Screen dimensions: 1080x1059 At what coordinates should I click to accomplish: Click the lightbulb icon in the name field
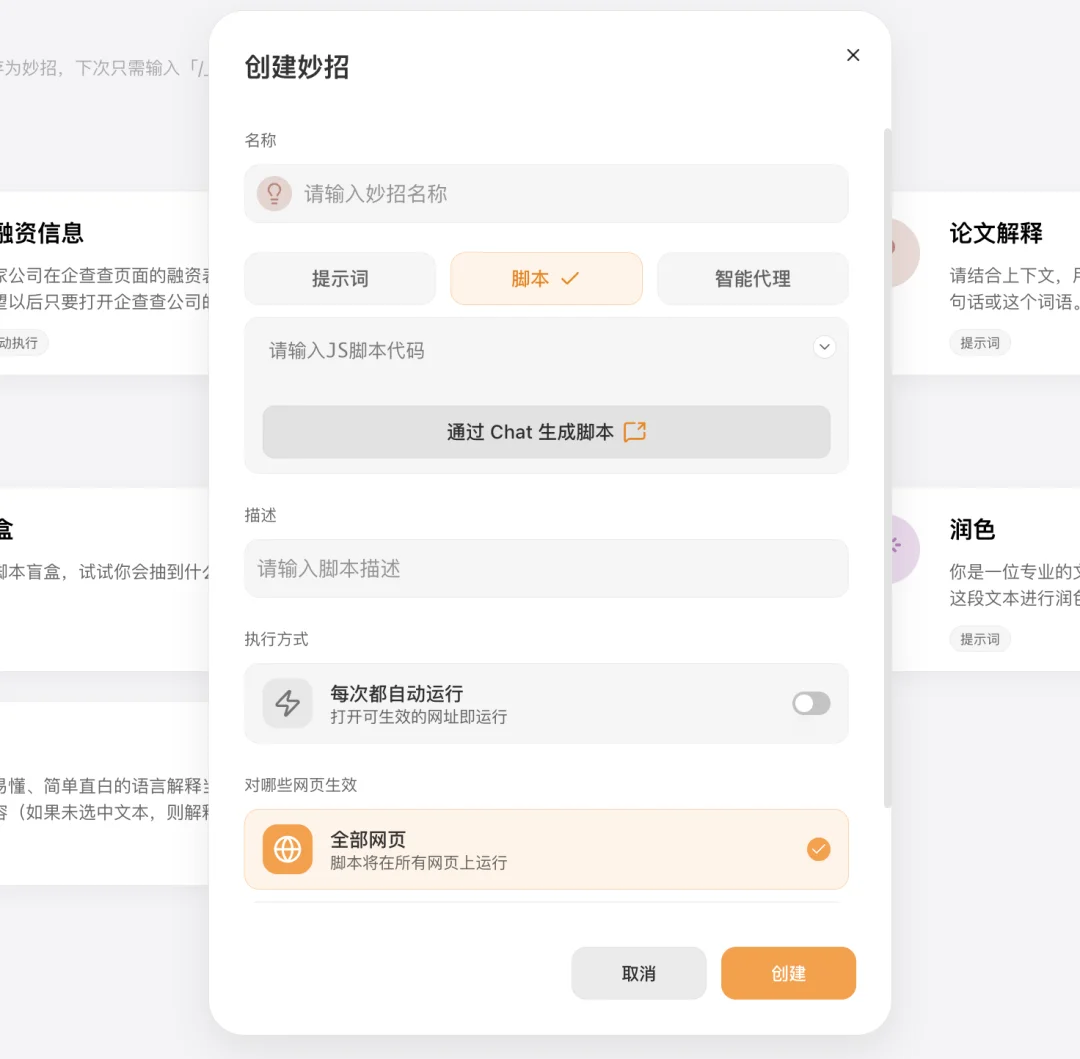click(x=274, y=194)
